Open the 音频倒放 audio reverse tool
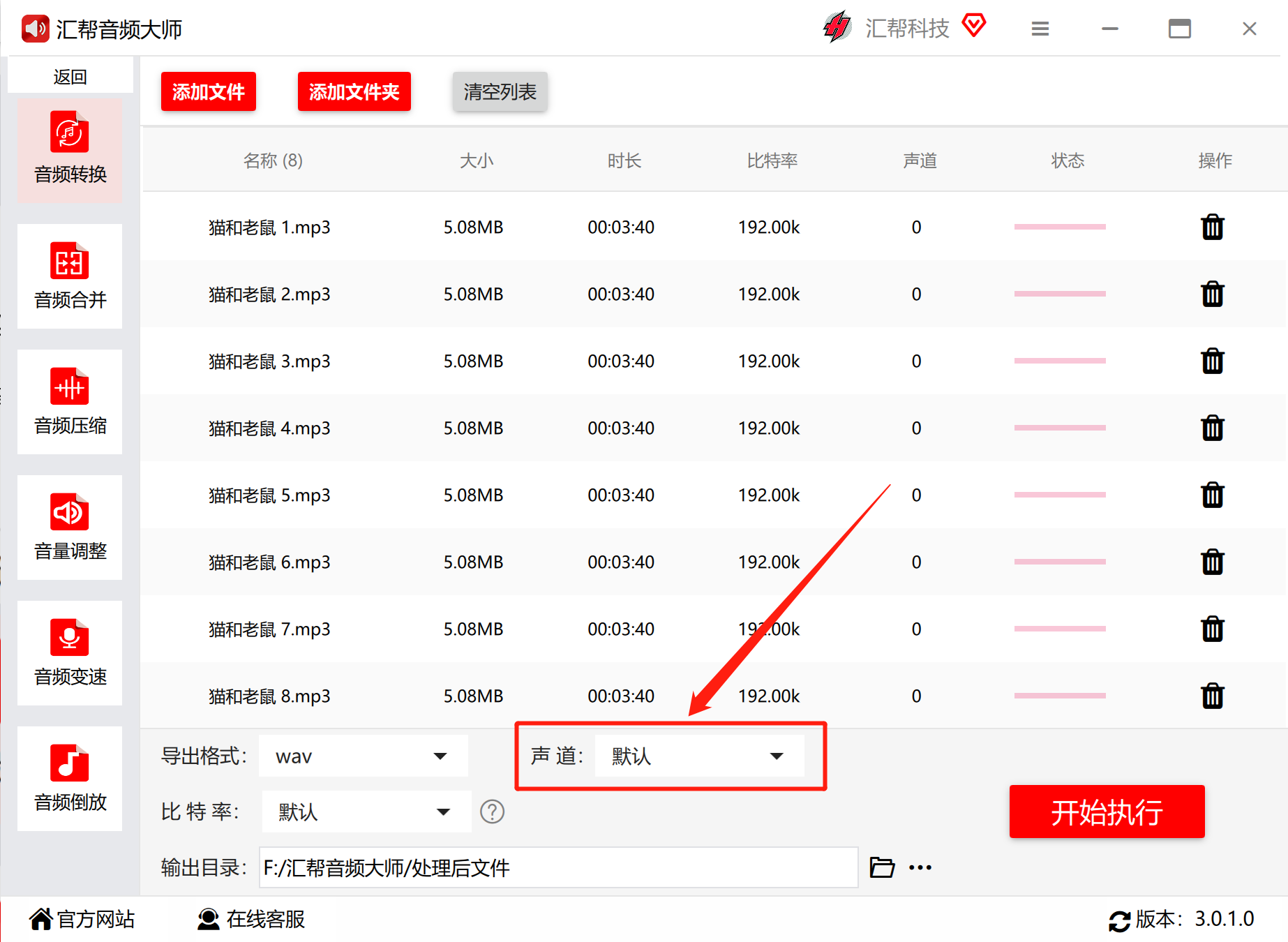 coord(70,779)
